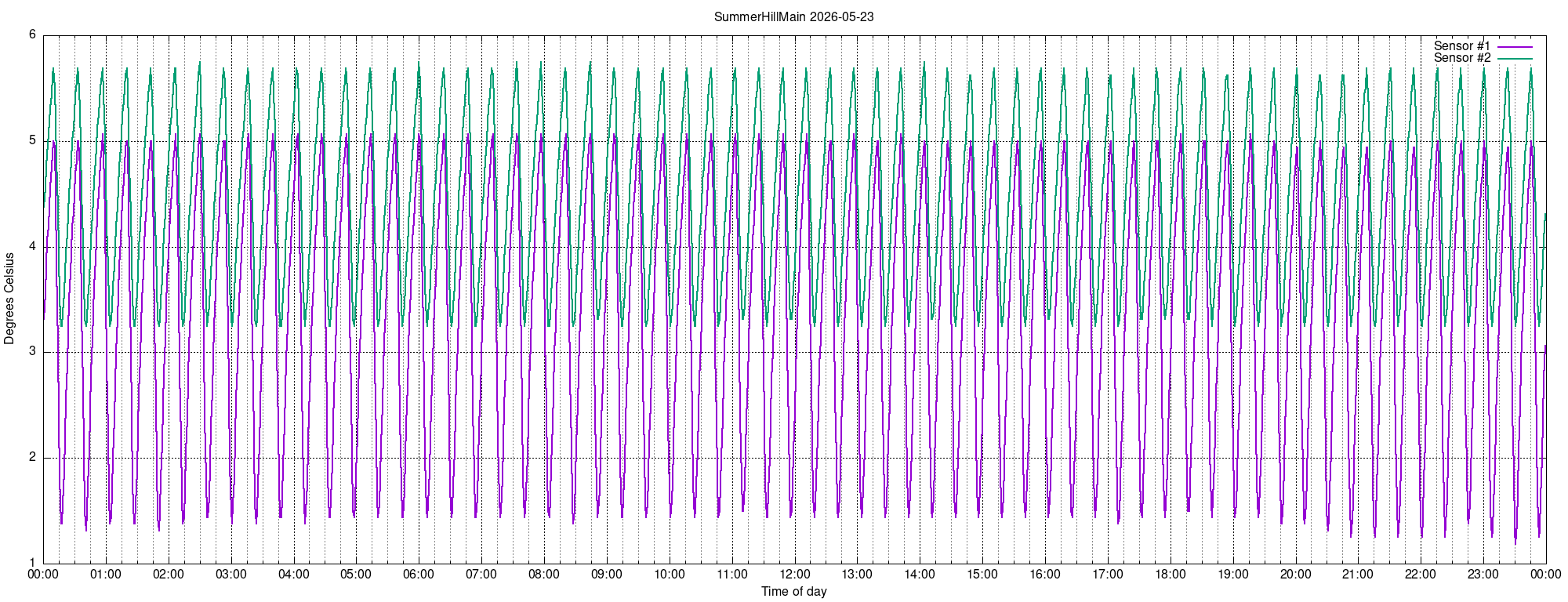Click the 12:00 time axis tick label
This screenshot has height=602, width=1568.
pos(794,575)
